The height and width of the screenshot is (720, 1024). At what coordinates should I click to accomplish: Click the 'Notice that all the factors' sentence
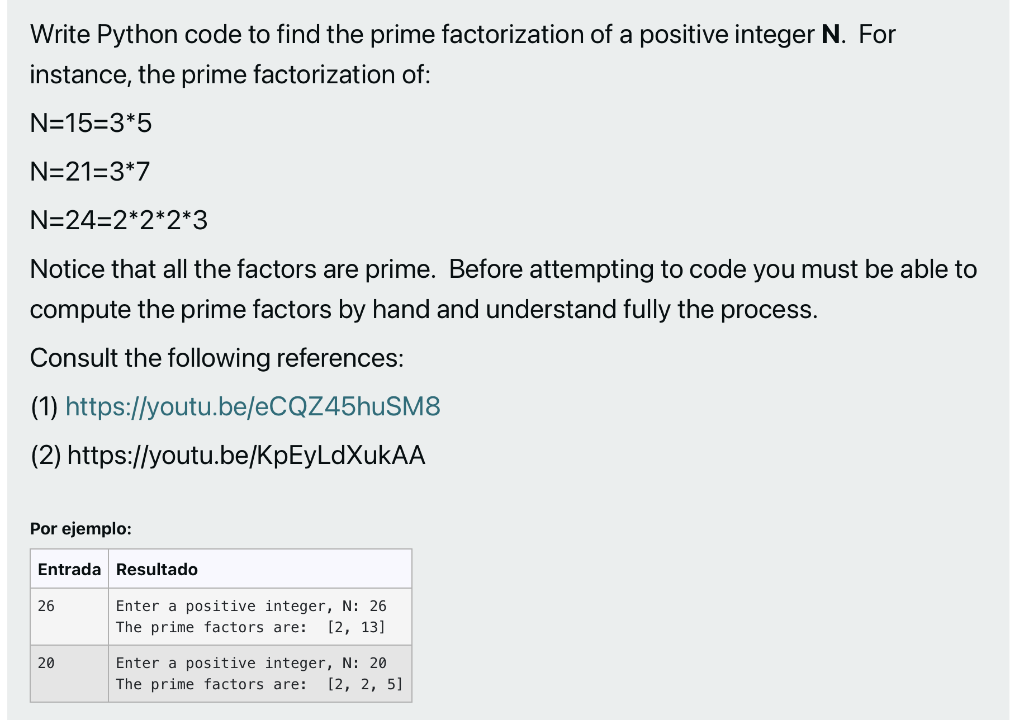coord(504,289)
